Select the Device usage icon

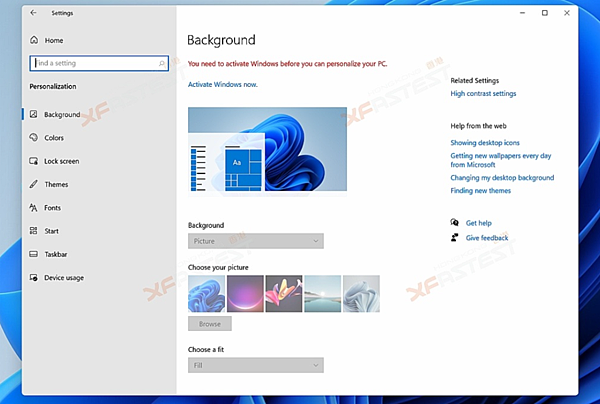tap(34, 277)
